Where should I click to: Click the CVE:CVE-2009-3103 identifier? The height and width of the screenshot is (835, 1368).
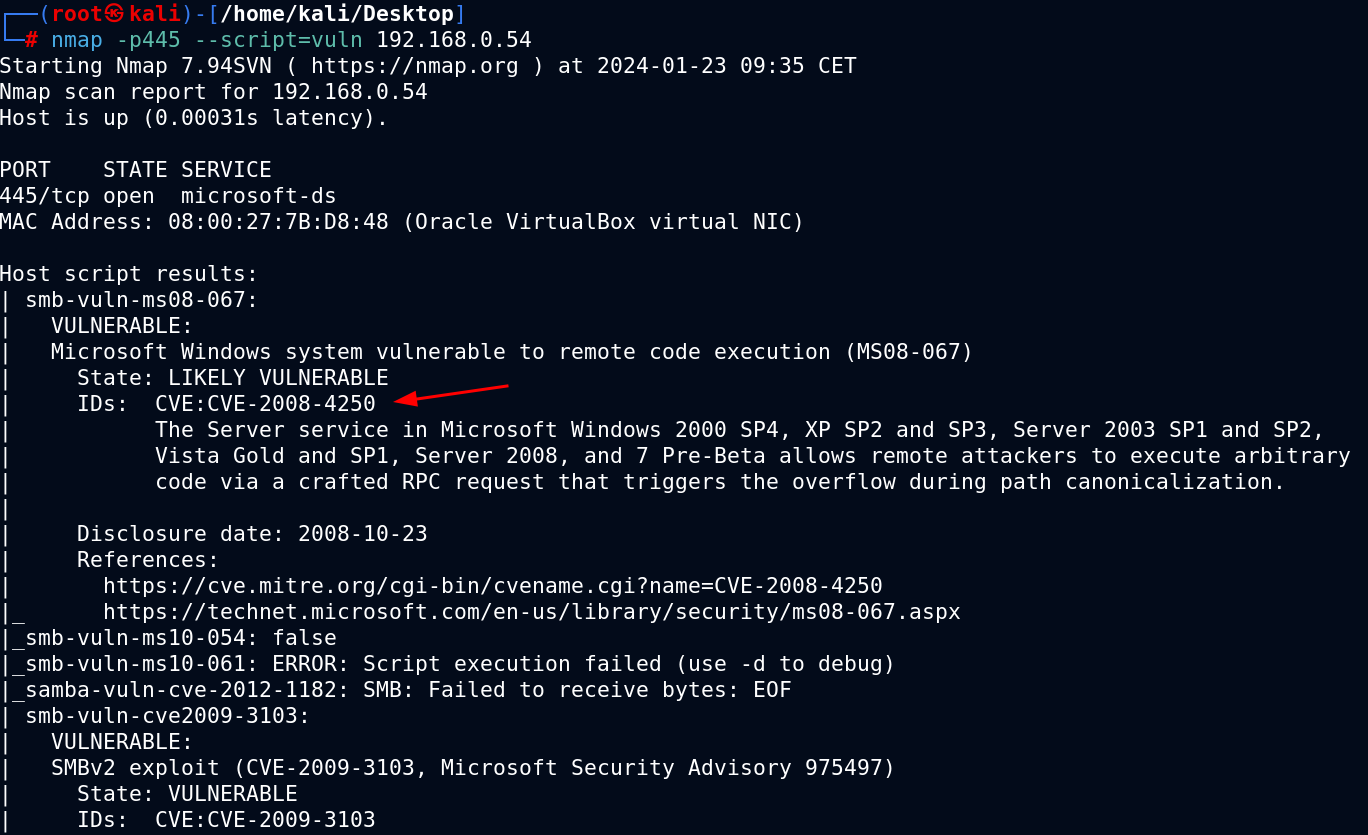coord(265,820)
